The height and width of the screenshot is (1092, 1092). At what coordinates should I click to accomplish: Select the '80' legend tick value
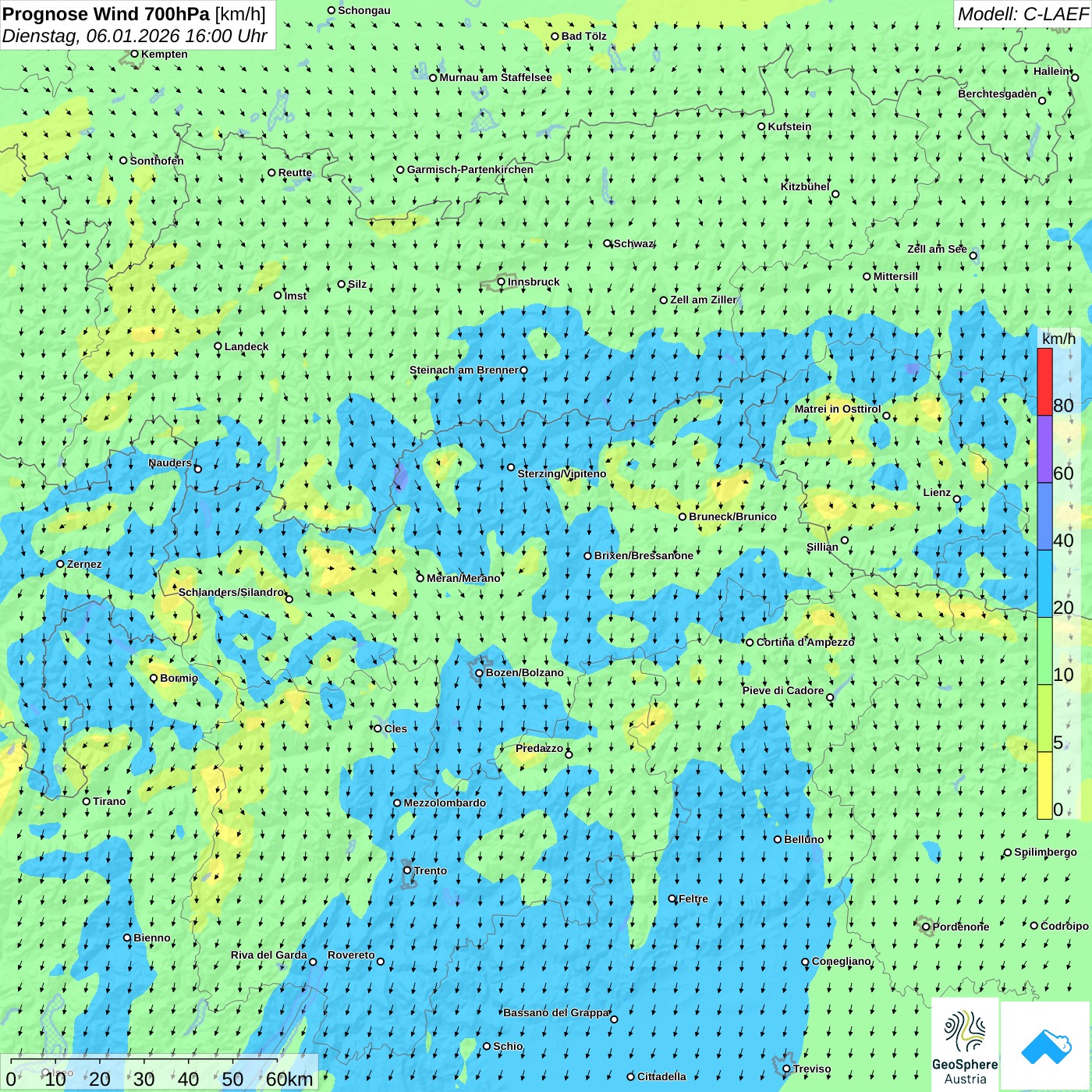click(x=1063, y=406)
